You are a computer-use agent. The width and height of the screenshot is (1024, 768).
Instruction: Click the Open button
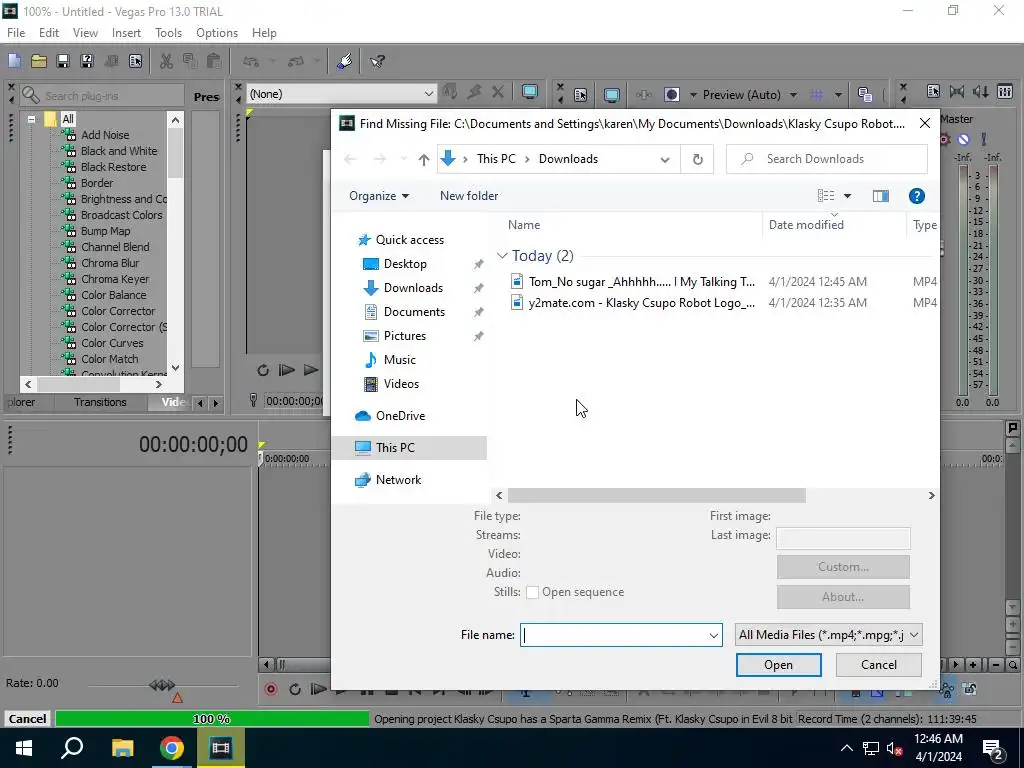(x=778, y=665)
